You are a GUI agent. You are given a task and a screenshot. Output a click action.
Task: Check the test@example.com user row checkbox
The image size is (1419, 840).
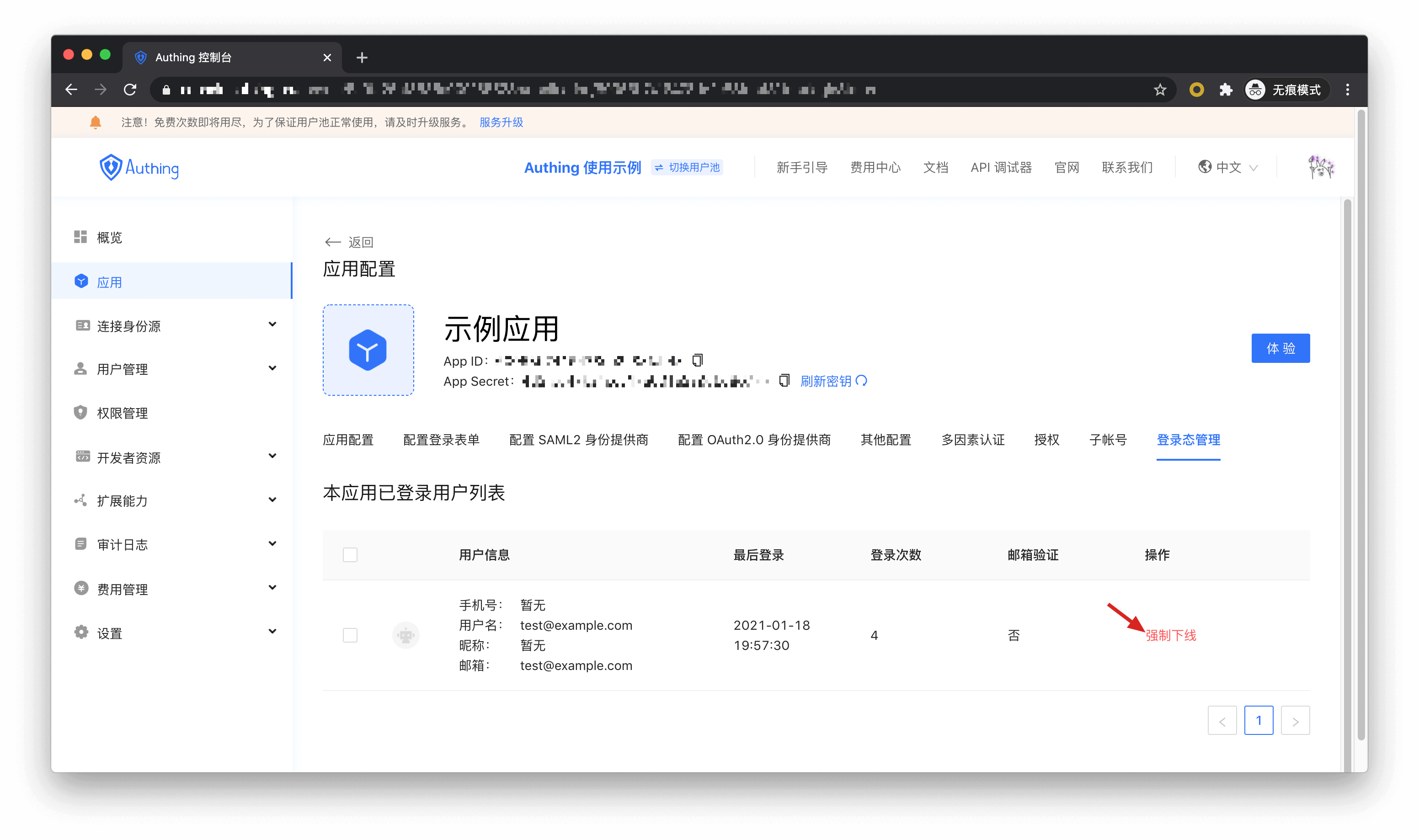[x=350, y=635]
